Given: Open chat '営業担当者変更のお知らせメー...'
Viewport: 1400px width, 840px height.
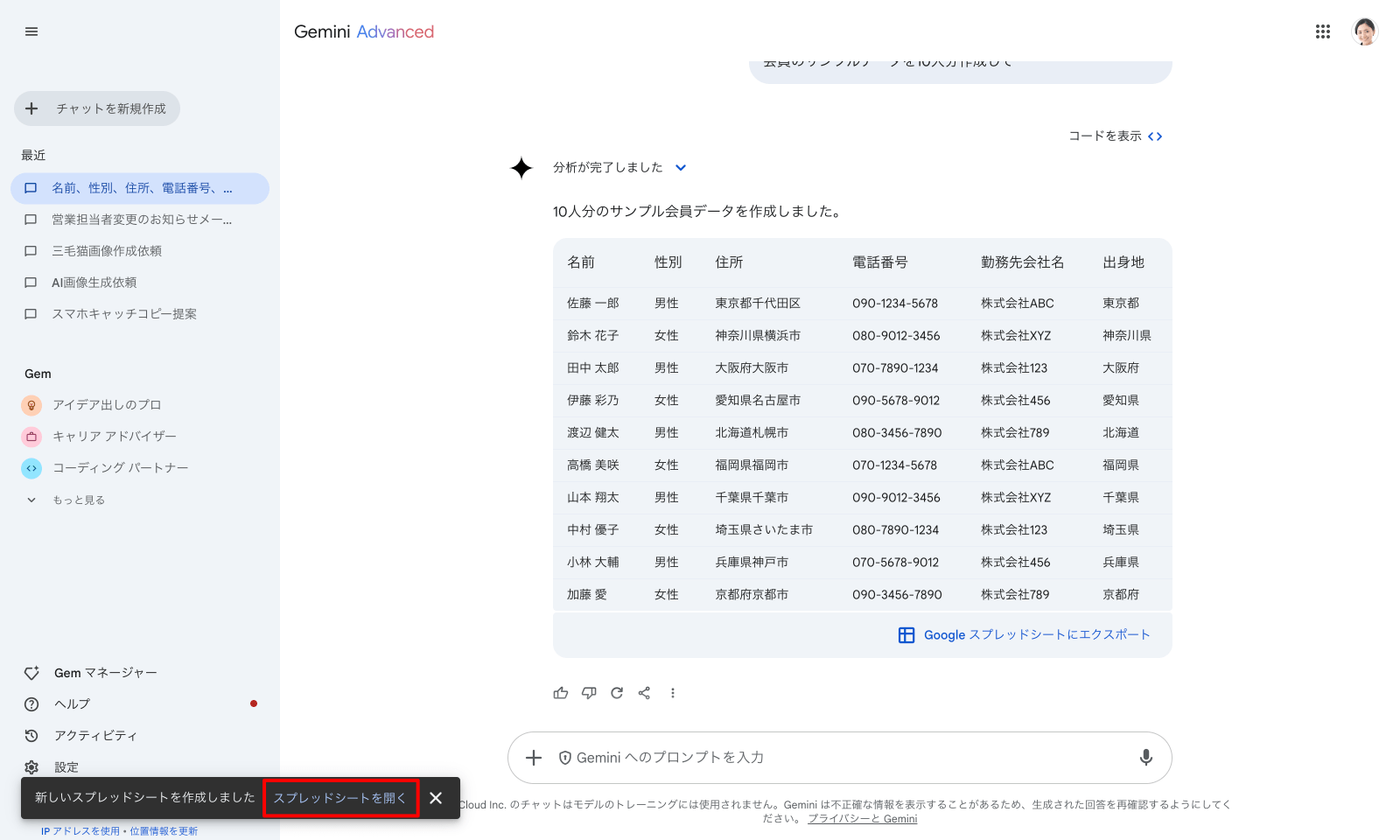Looking at the screenshot, I should point(140,220).
